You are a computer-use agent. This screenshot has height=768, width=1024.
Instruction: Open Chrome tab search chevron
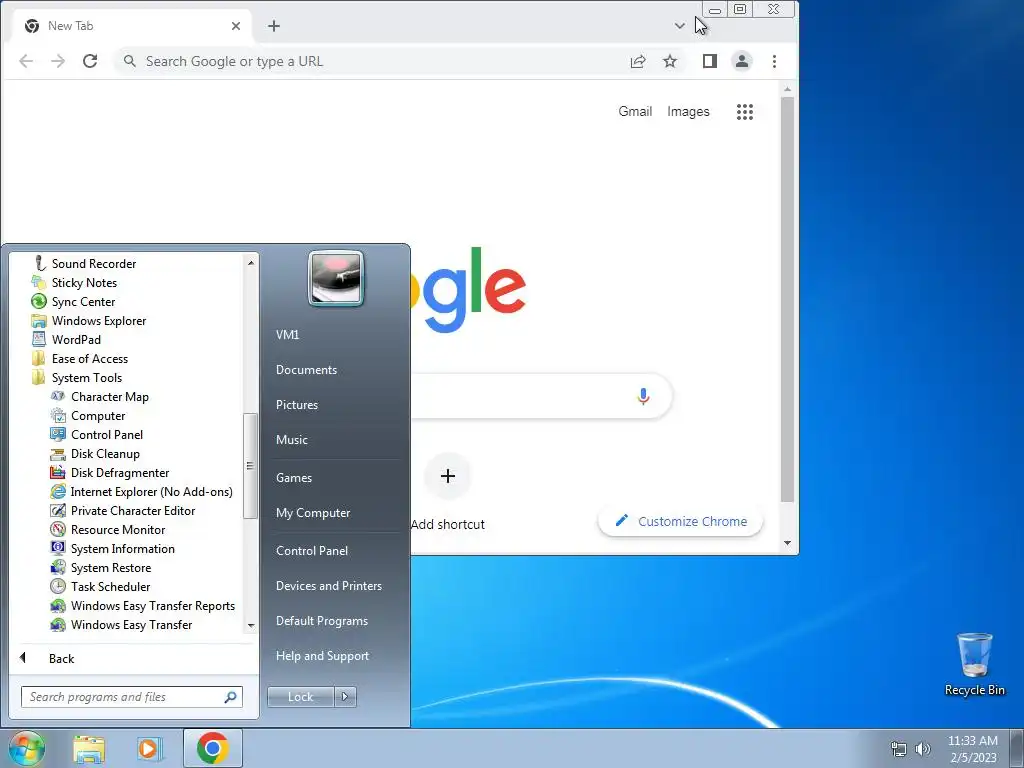[x=680, y=26]
